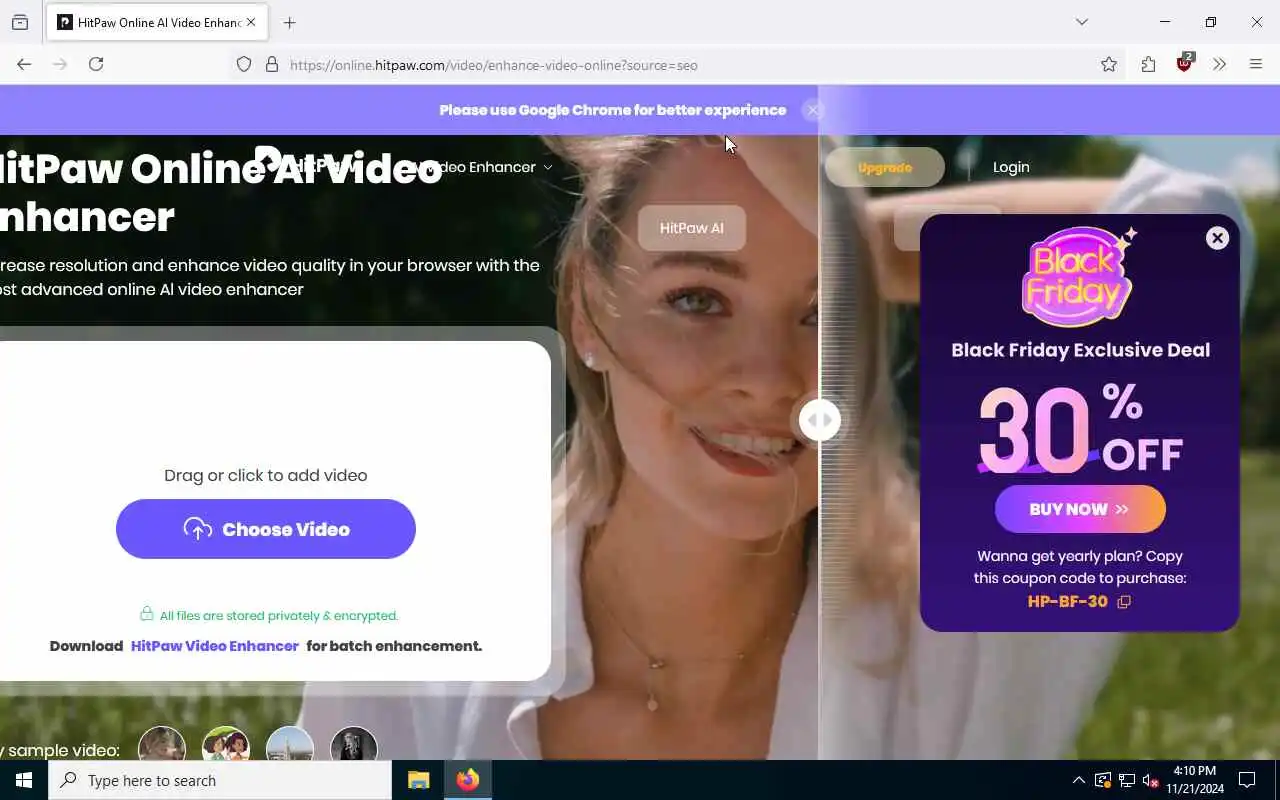The image size is (1280, 800).
Task: Click the BUY NOW button
Action: pyautogui.click(x=1080, y=509)
